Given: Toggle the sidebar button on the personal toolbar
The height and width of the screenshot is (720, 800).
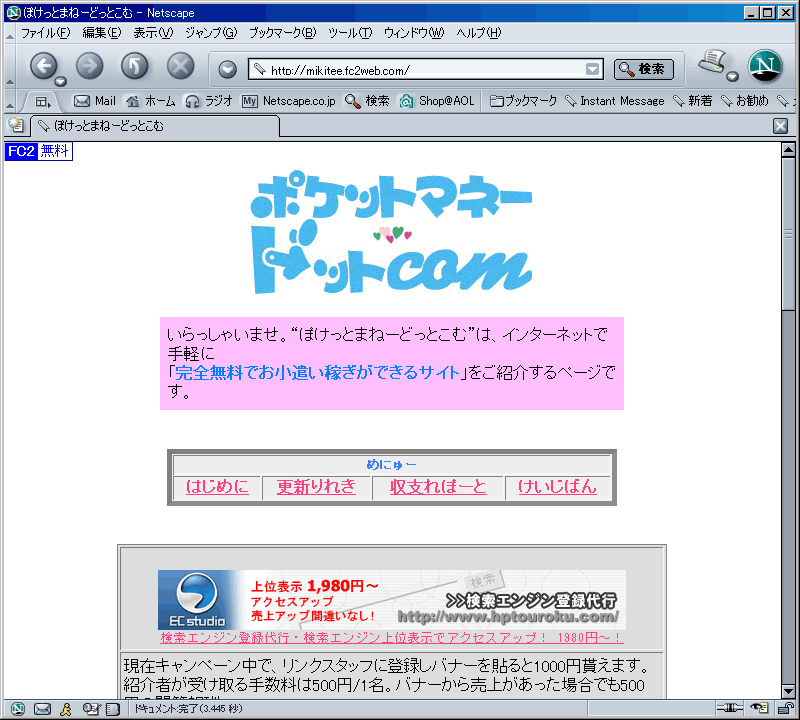Looking at the screenshot, I should (x=43, y=102).
